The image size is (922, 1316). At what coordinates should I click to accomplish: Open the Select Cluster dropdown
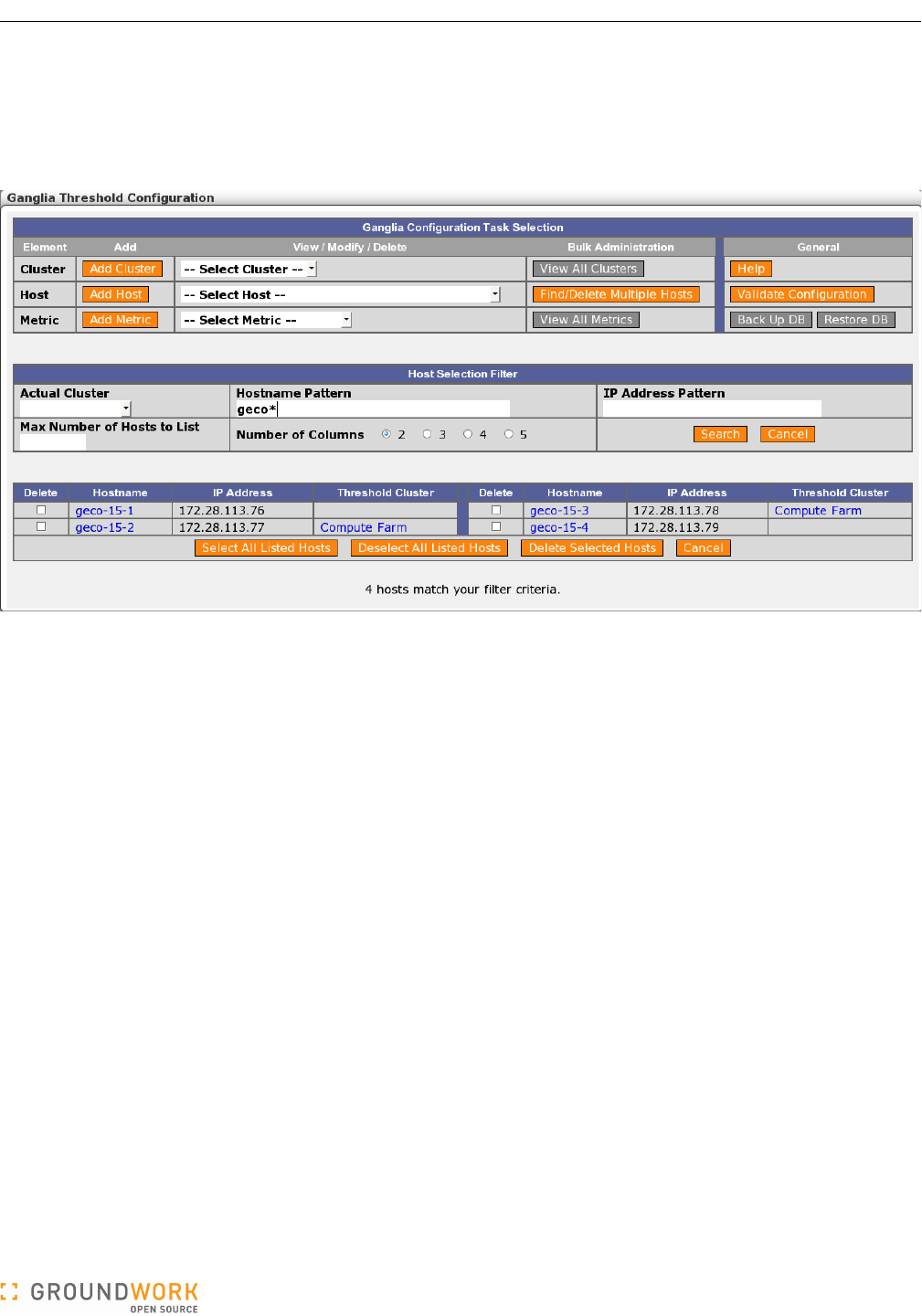click(249, 269)
